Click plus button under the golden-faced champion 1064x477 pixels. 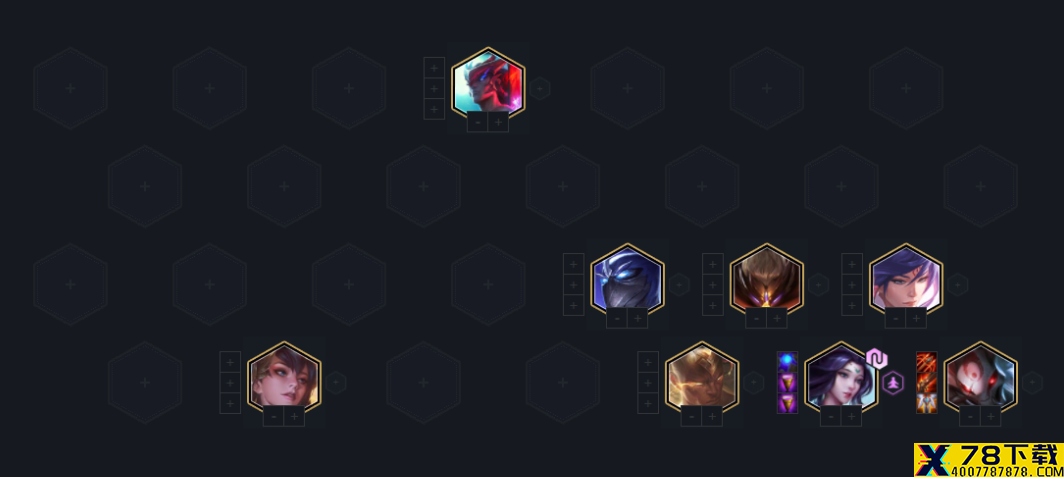[712, 416]
